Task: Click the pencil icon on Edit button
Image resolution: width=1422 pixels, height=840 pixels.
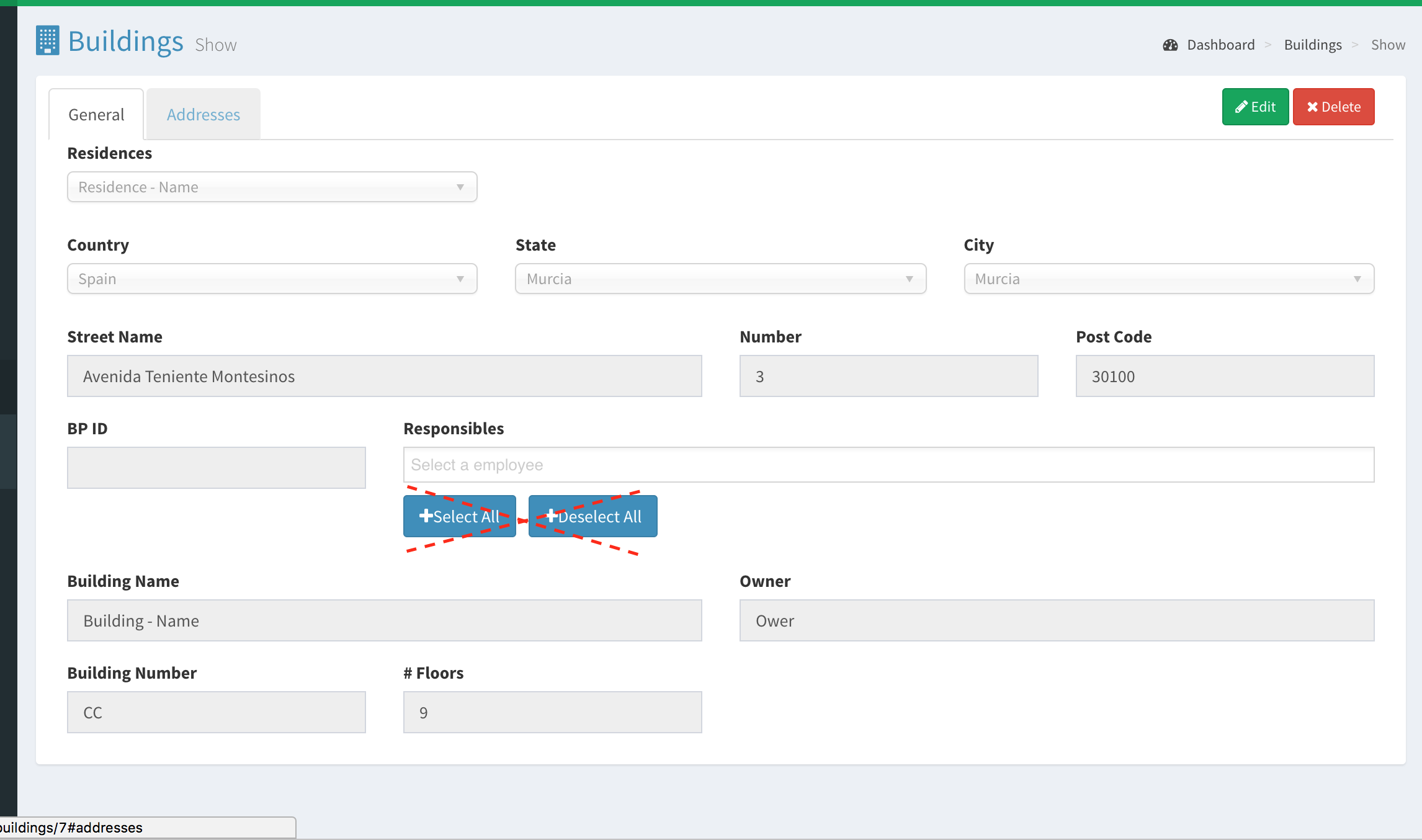Action: [x=1241, y=107]
